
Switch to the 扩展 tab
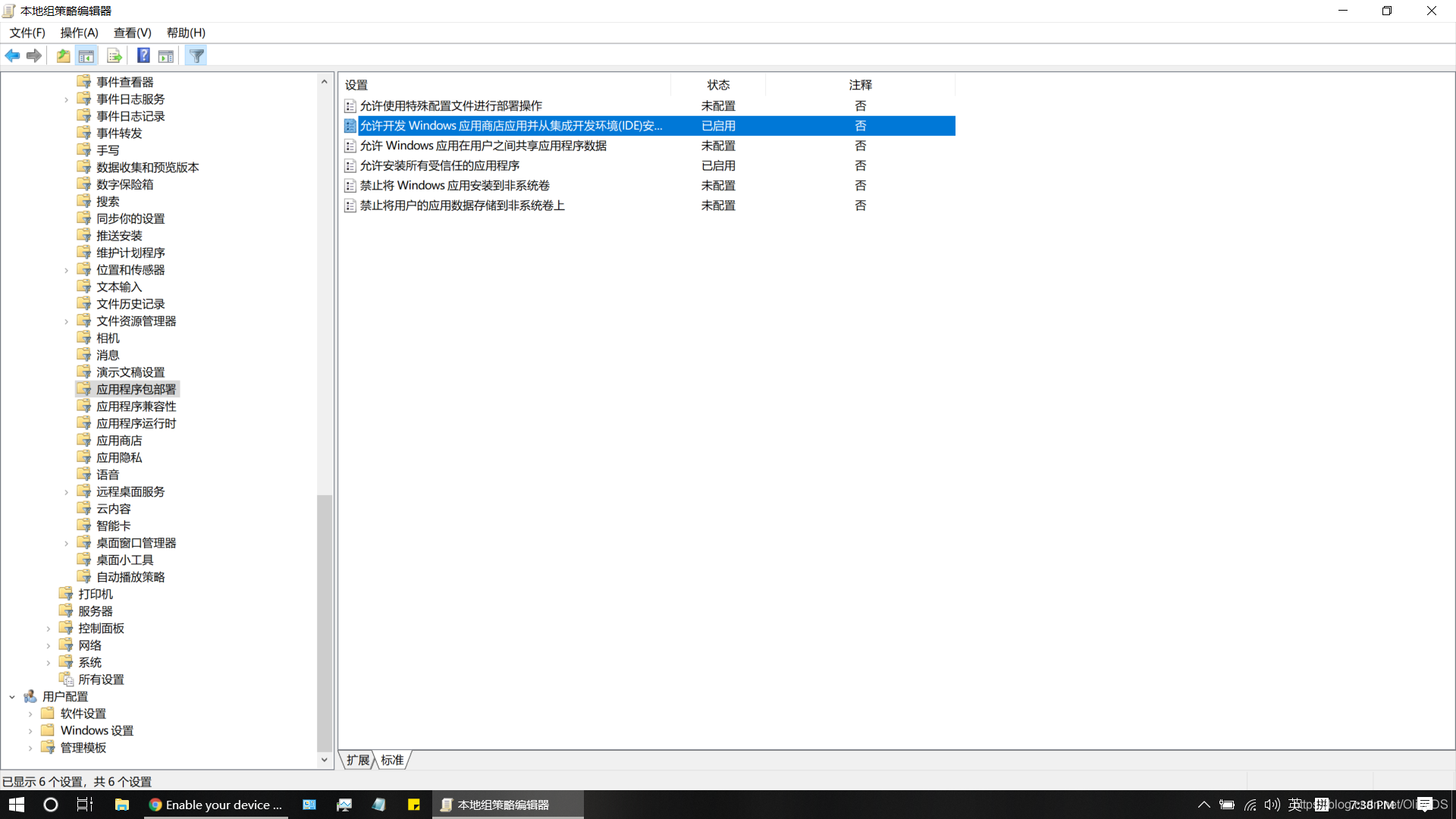358,760
